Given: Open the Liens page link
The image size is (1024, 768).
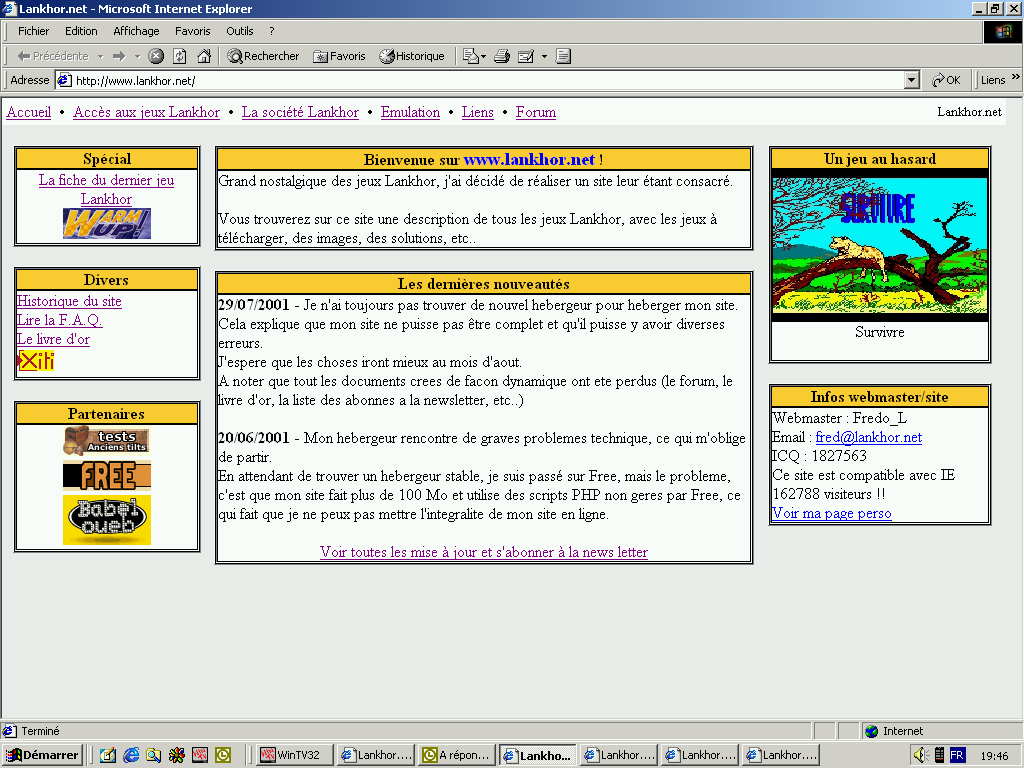Looking at the screenshot, I should point(477,112).
